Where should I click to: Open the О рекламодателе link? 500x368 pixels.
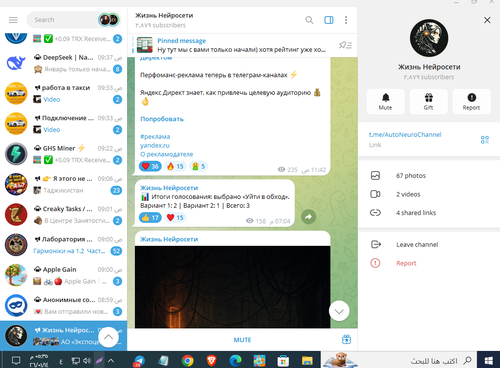167,154
